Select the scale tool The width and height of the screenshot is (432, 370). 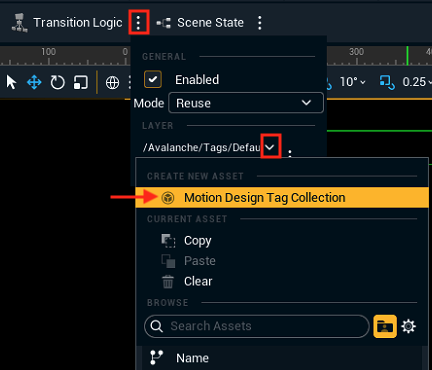[81, 82]
